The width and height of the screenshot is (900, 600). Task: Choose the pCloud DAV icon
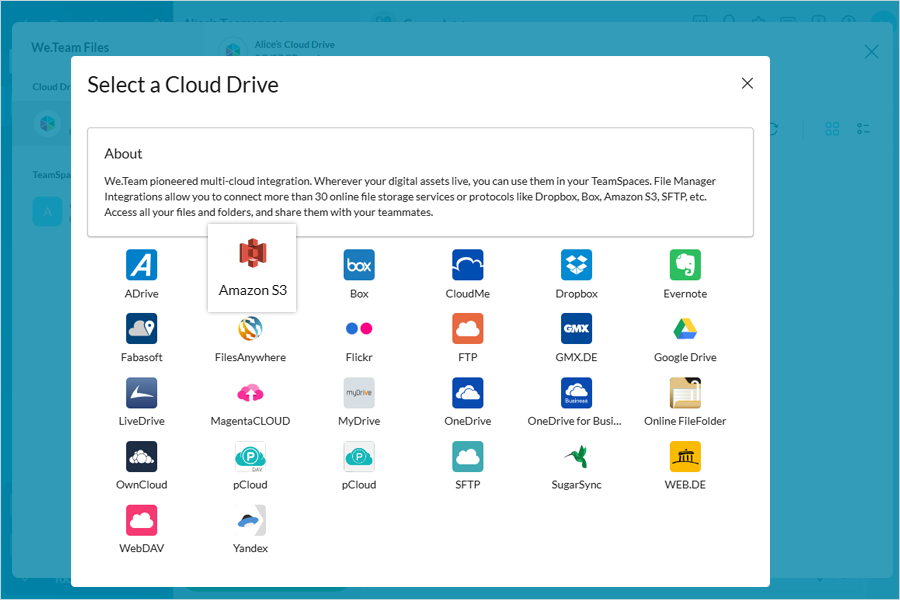(250, 456)
